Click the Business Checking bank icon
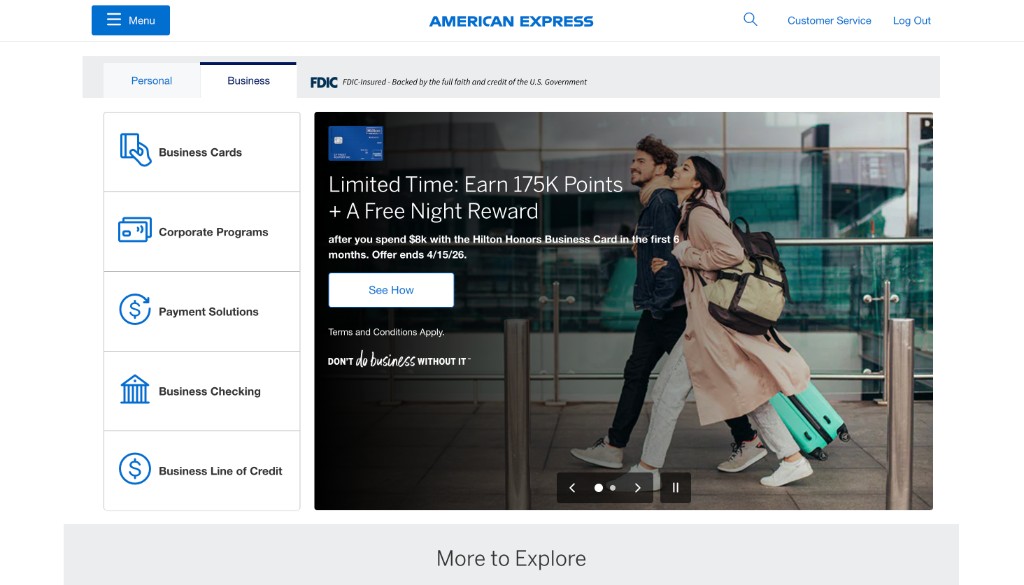Image resolution: width=1024 pixels, height=585 pixels. point(135,389)
